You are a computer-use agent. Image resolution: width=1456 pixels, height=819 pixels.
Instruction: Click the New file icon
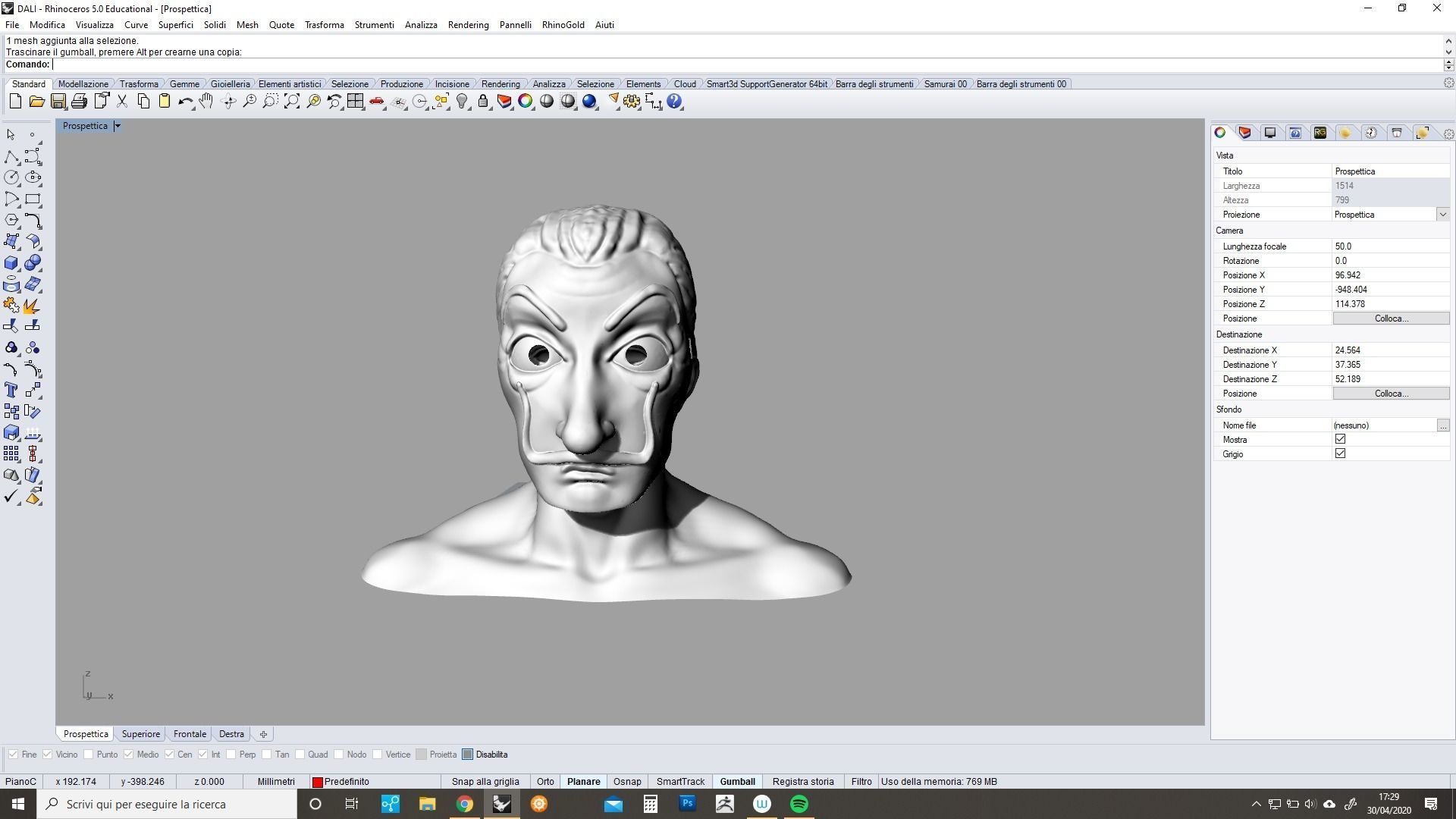click(x=15, y=102)
